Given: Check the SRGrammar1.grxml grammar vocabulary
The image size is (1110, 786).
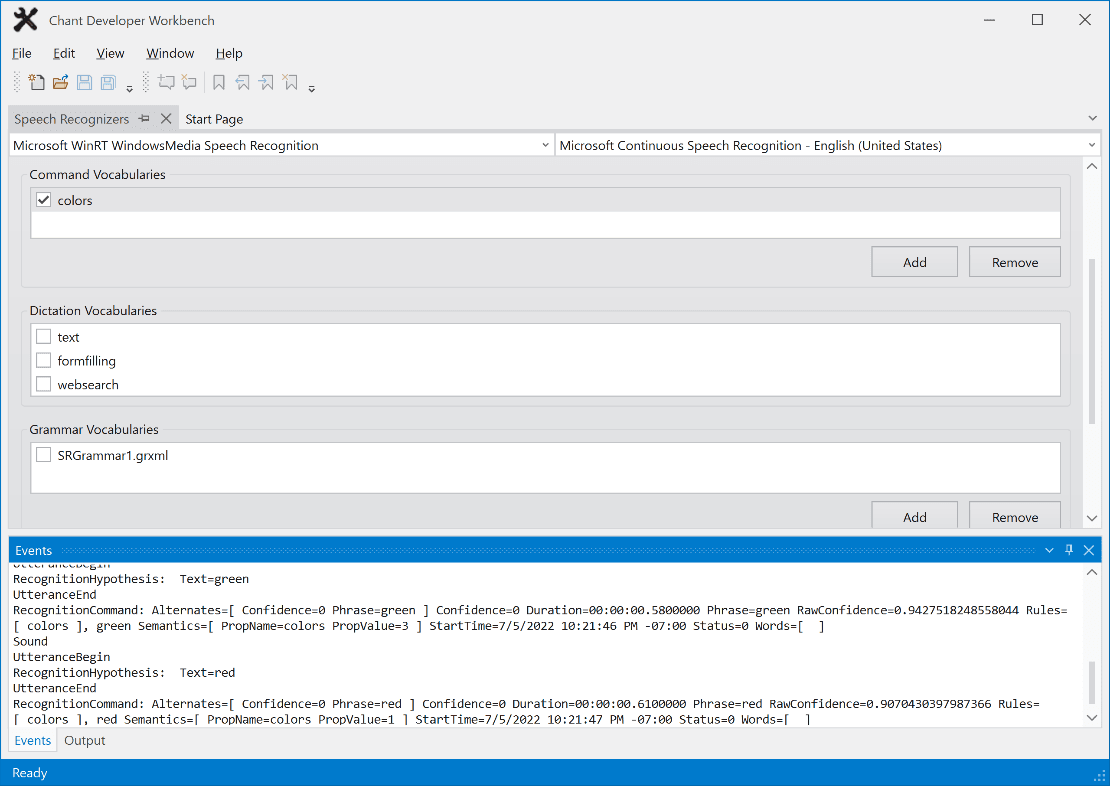Looking at the screenshot, I should tap(44, 455).
